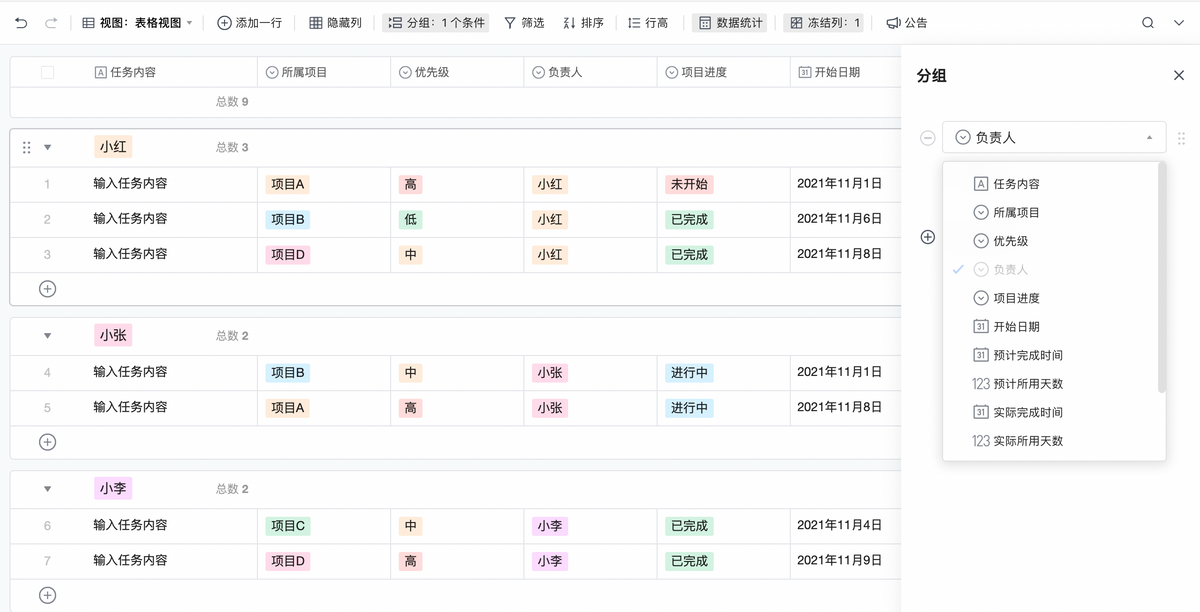
Task: Click the dropdown list scrollbar
Action: (1161, 280)
